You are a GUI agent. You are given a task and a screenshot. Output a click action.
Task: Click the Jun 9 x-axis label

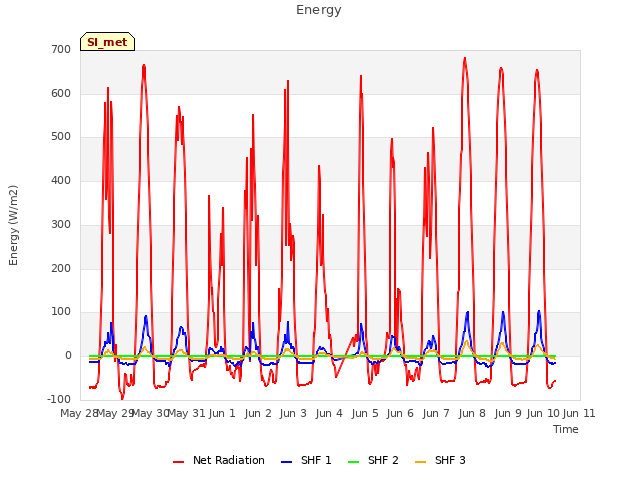click(508, 413)
